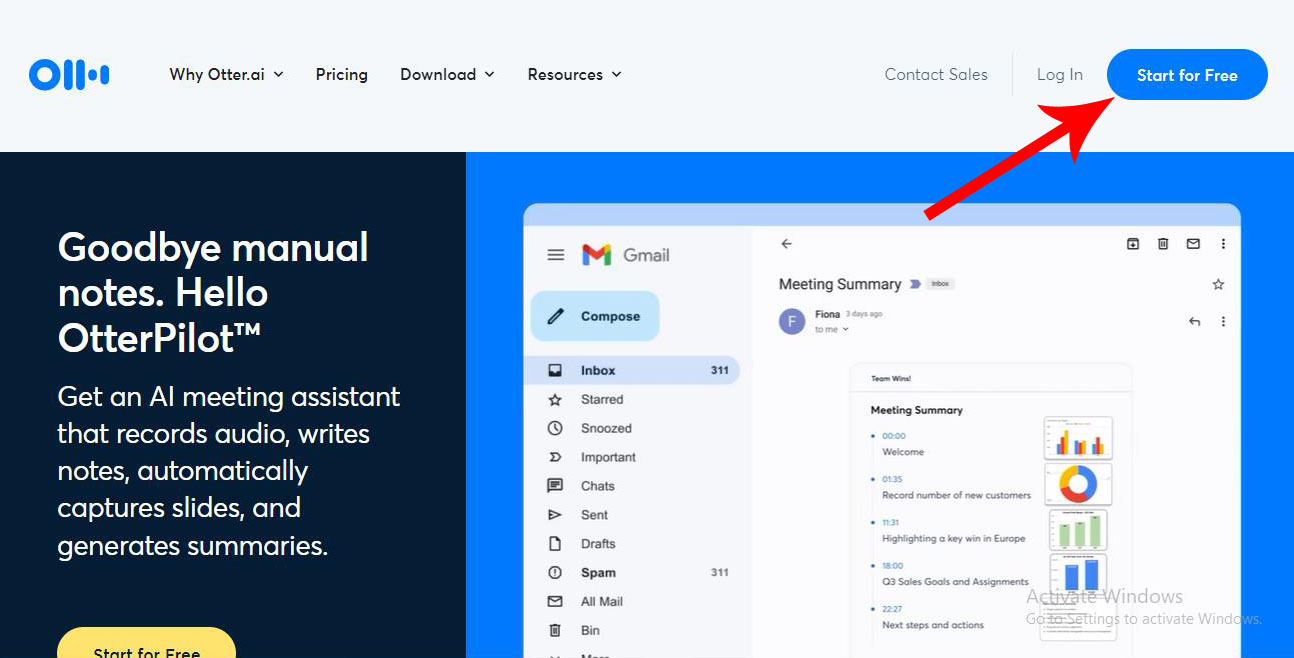The height and width of the screenshot is (658, 1294).
Task: Open the Pricing page
Action: point(342,75)
